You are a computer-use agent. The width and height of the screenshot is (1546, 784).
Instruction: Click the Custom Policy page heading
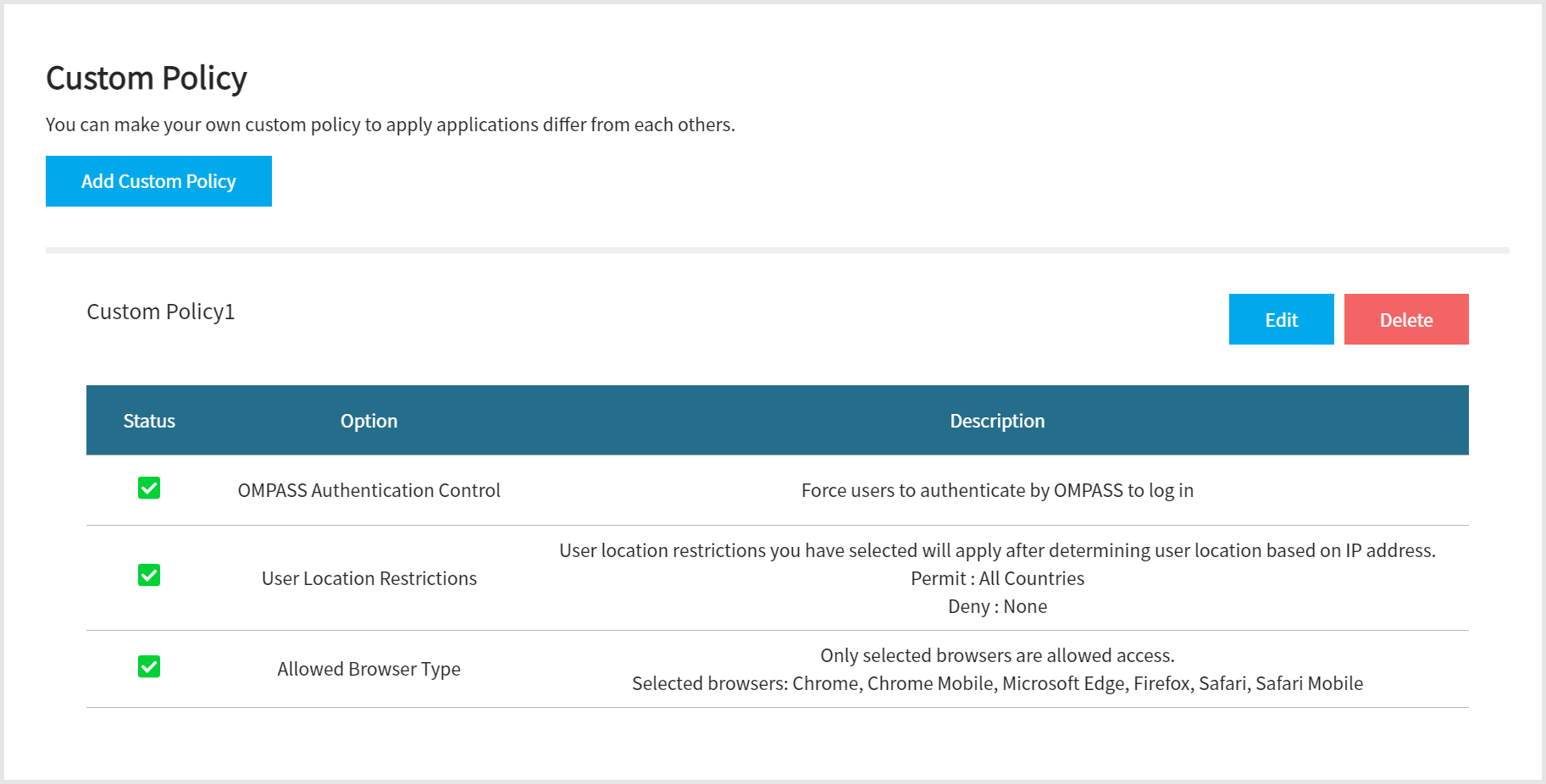(147, 78)
